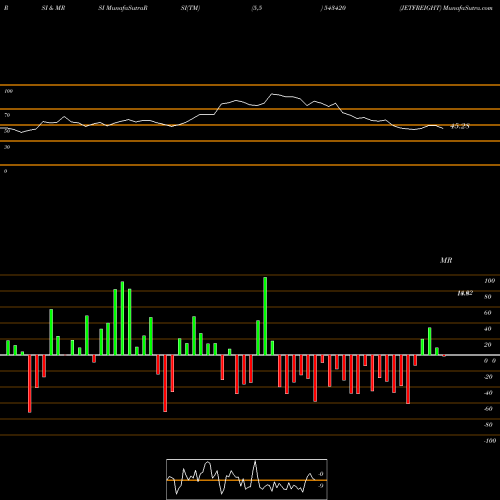
Task: Click the MR axis label -60
Action: (x=488, y=409)
